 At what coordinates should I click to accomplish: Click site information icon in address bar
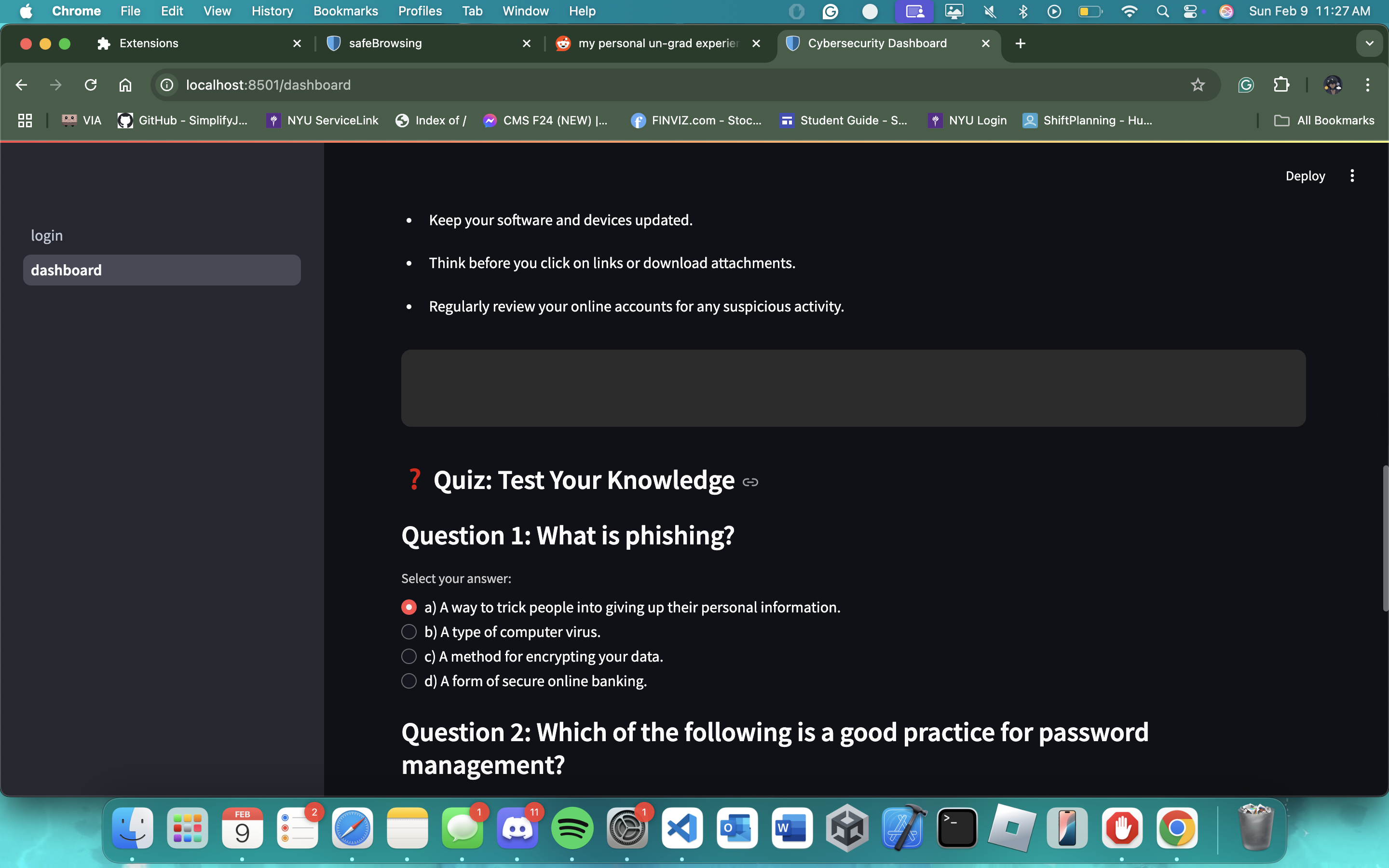tap(167, 85)
